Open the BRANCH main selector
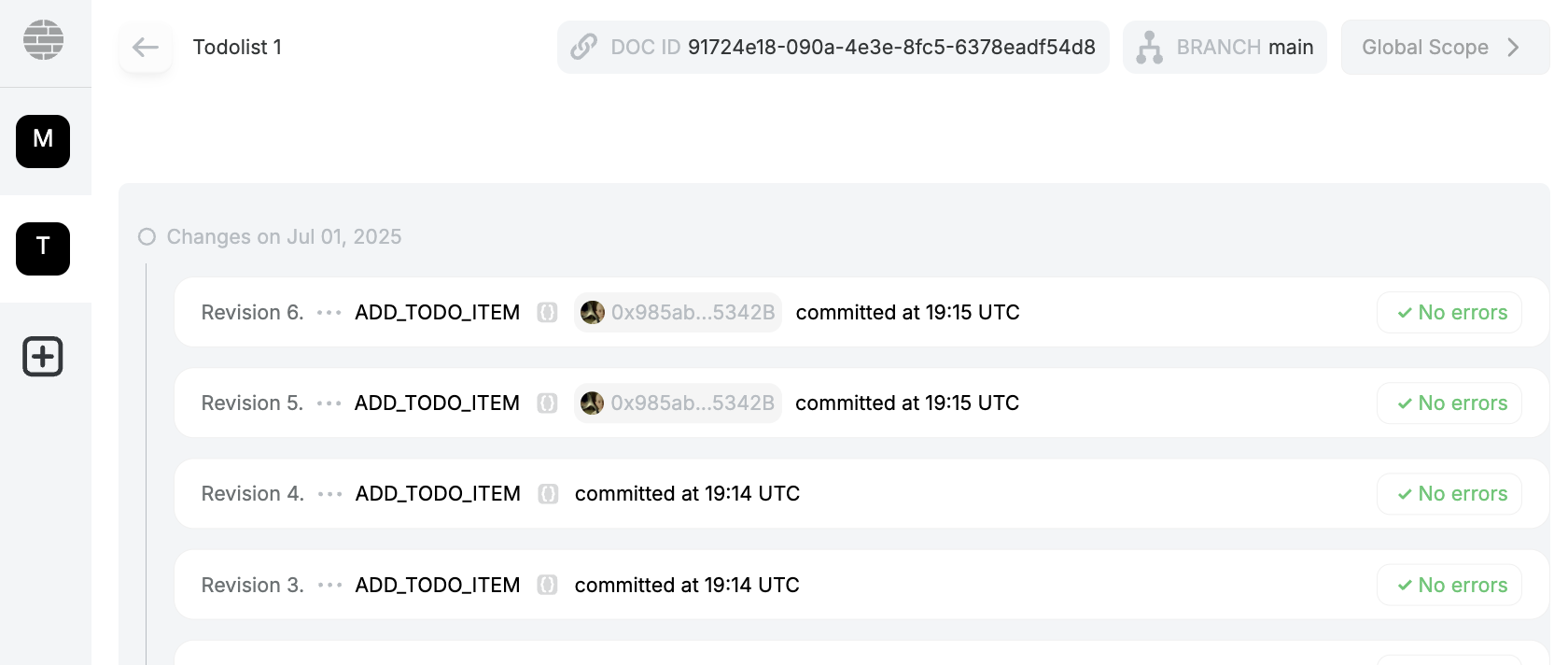This screenshot has width=1568, height=665. tap(1244, 47)
